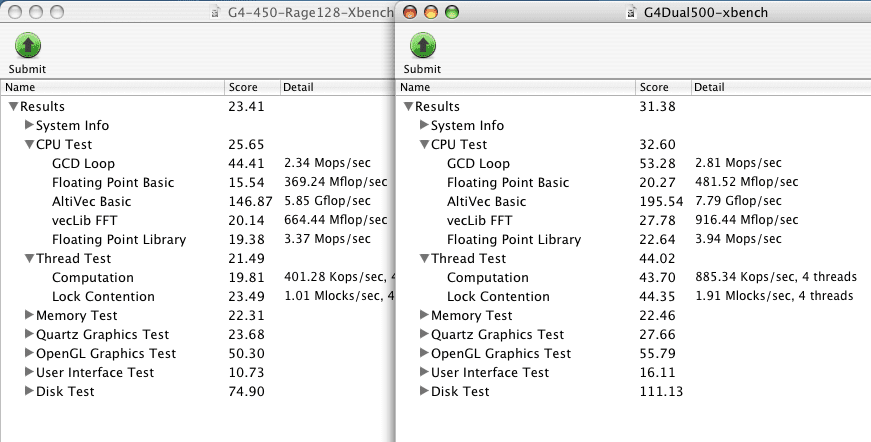Expand System Info in G4-450 window
871x442 pixels.
point(29,125)
